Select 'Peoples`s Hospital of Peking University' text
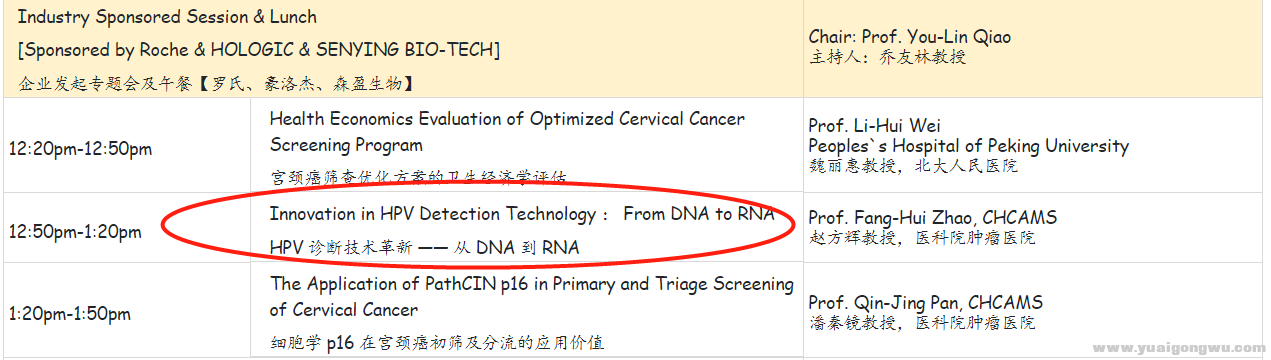The image size is (1271, 360). (x=968, y=146)
